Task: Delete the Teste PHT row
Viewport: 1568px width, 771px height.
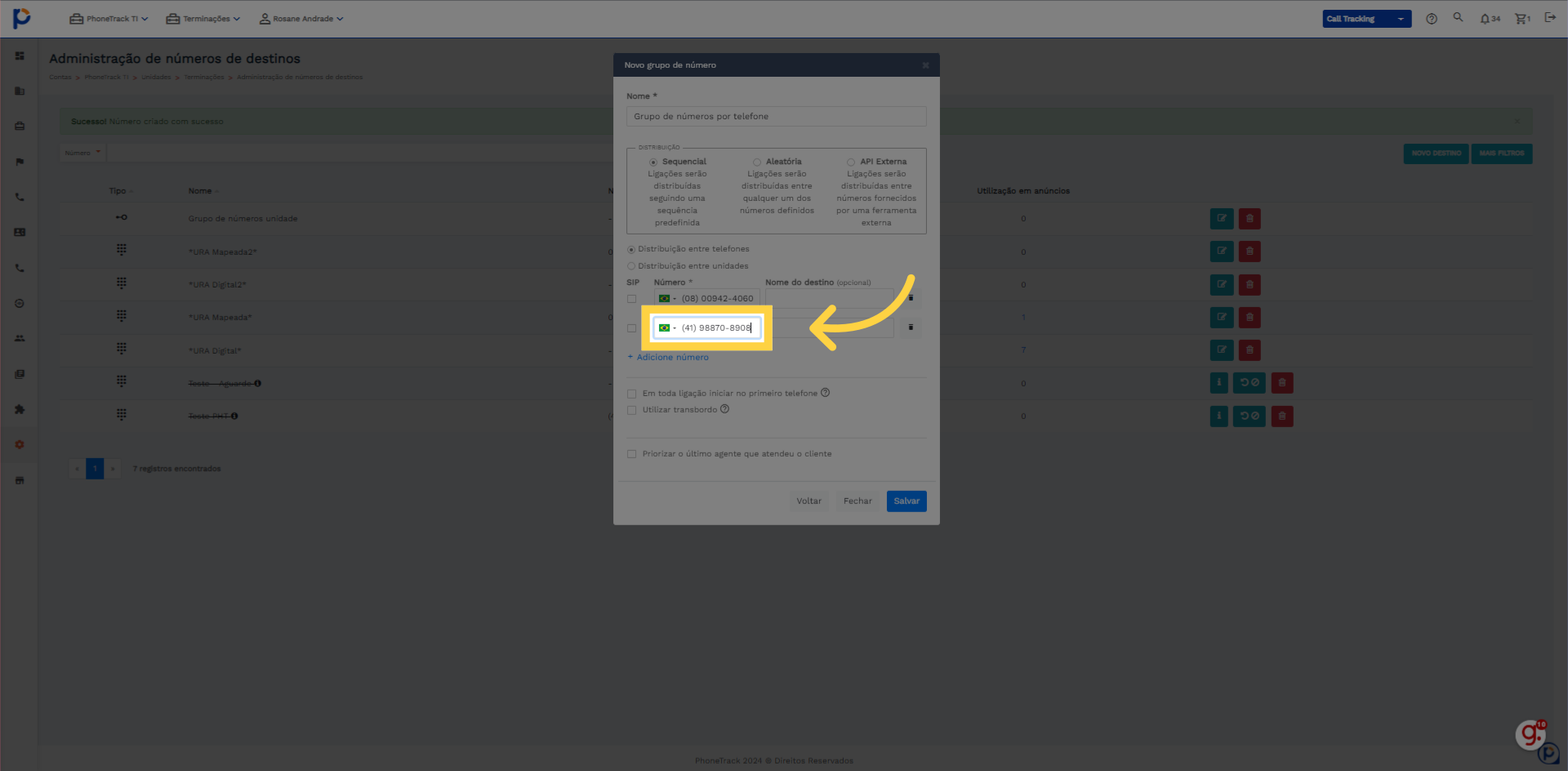Action: (x=1282, y=417)
